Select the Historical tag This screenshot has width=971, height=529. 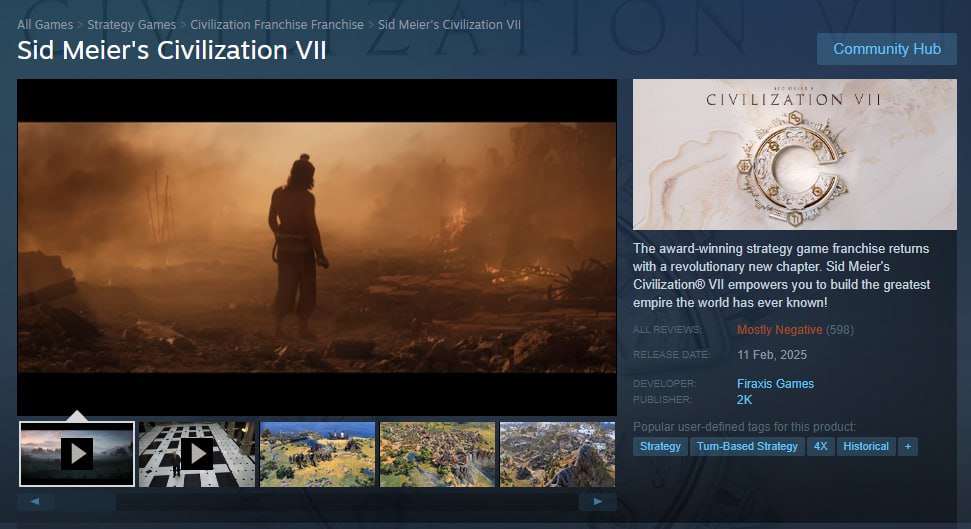865,446
